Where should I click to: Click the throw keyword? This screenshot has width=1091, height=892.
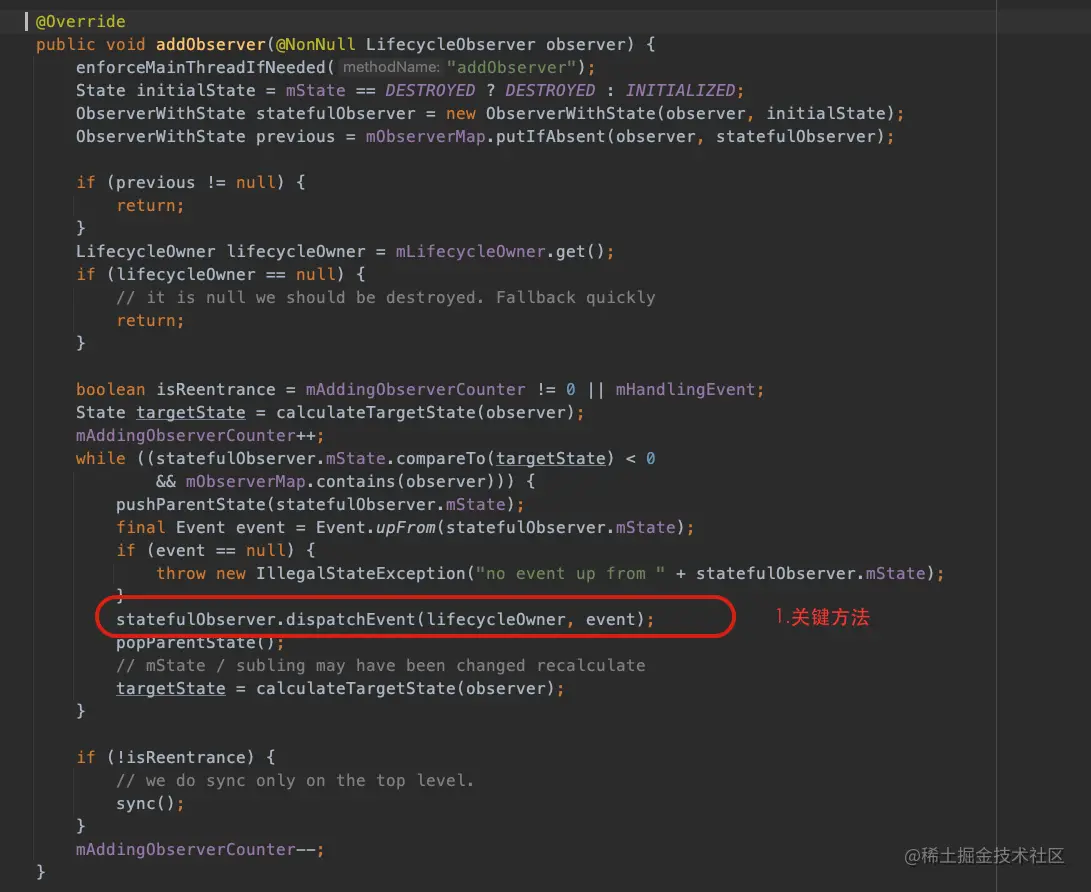[x=181, y=573]
